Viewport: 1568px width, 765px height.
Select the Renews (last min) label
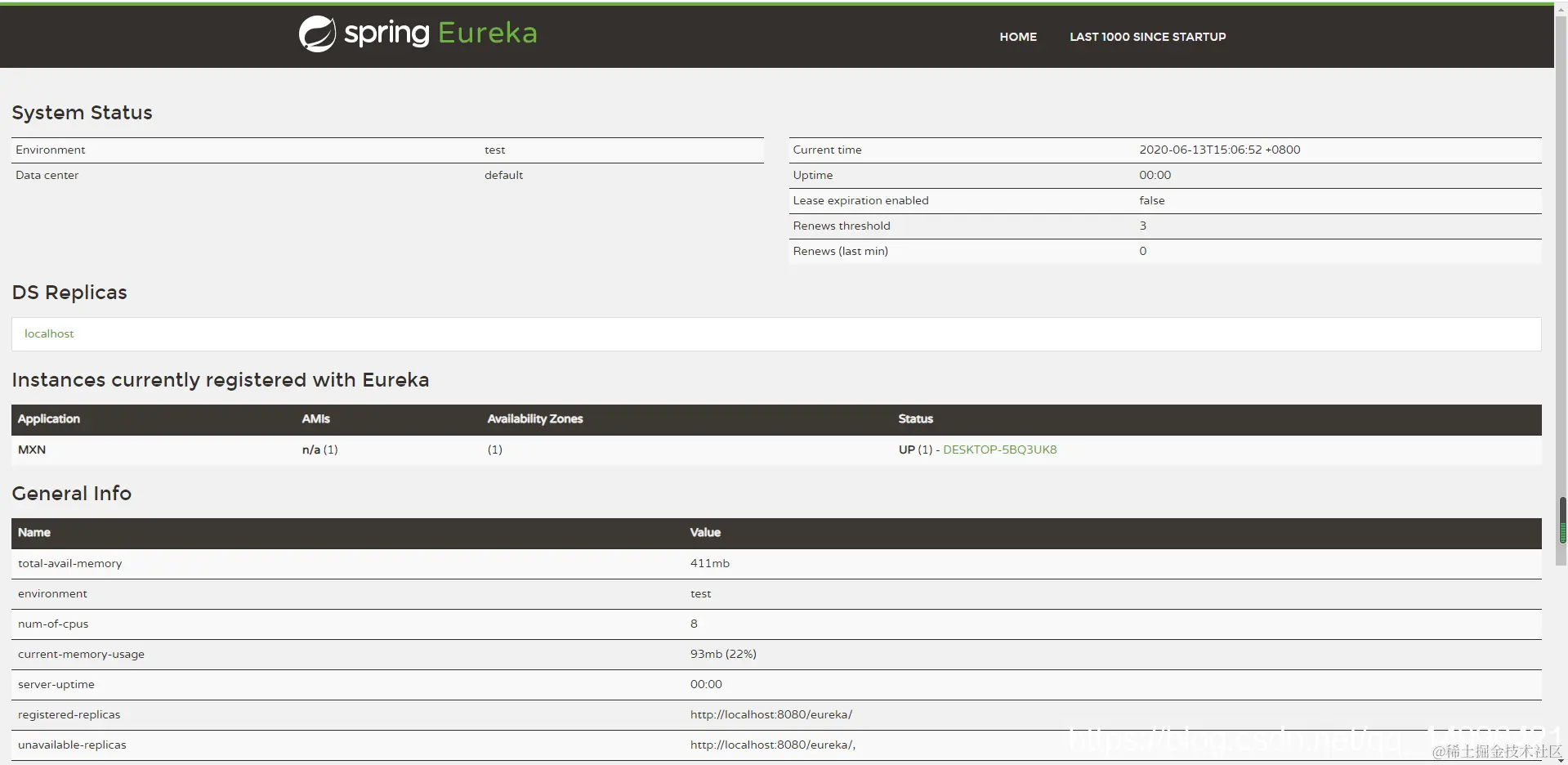pyautogui.click(x=840, y=251)
